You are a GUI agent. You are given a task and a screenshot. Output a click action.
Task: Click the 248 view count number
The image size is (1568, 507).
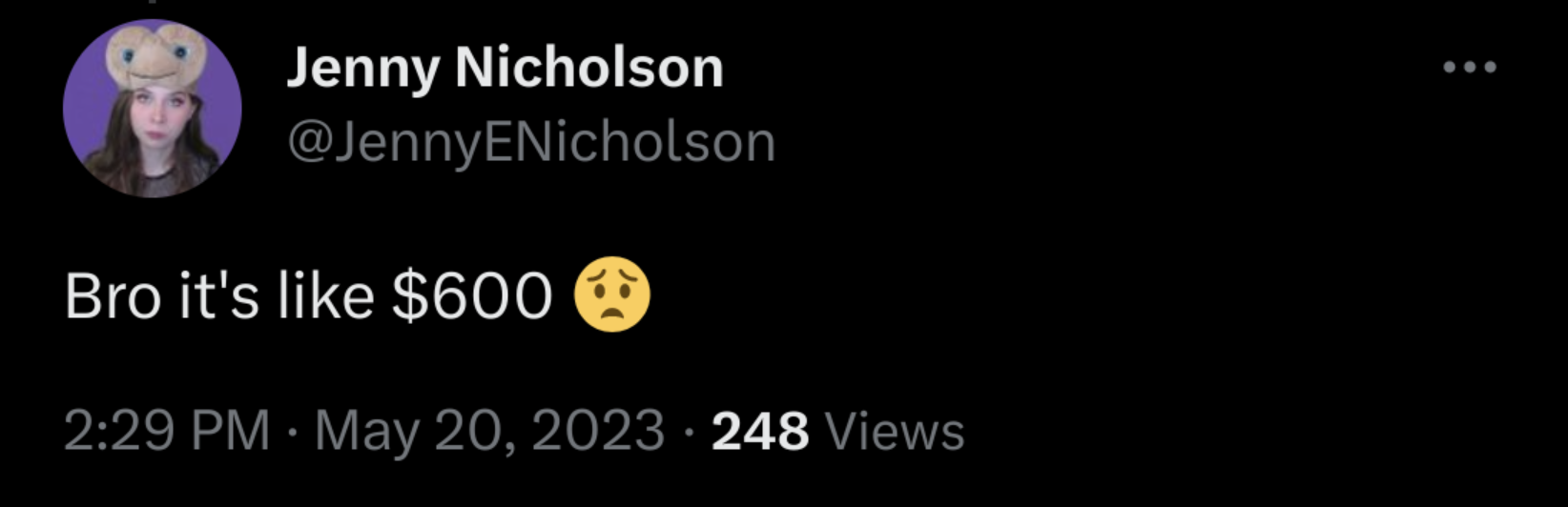(760, 431)
